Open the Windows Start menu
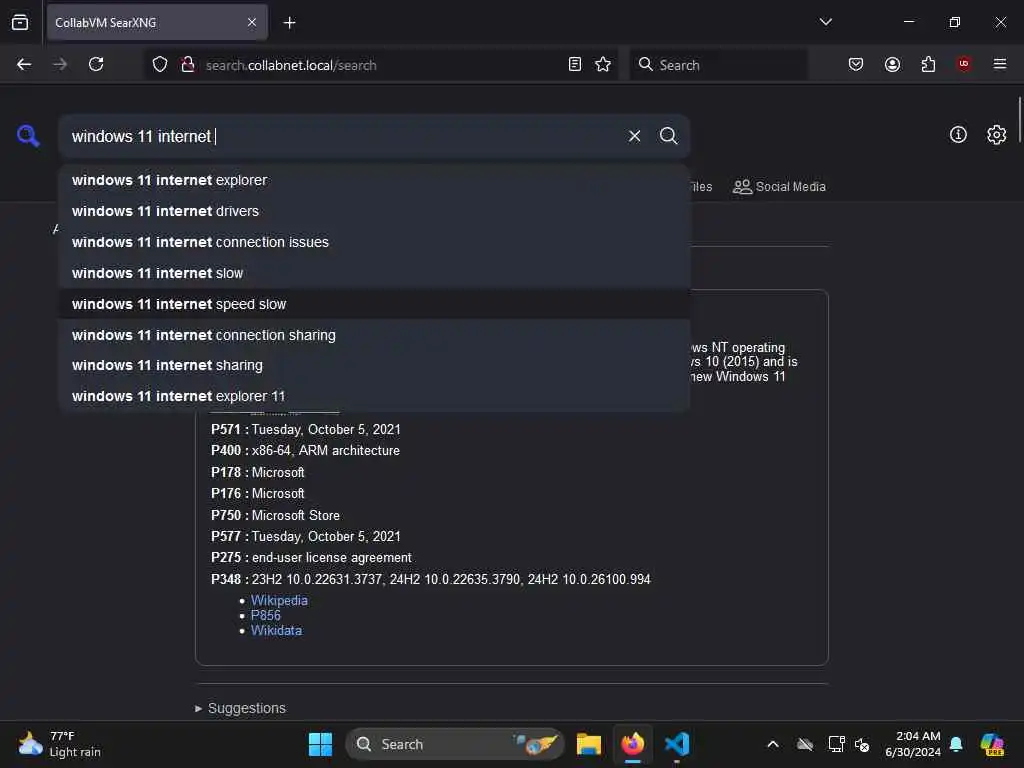Image resolution: width=1024 pixels, height=768 pixels. click(x=320, y=744)
